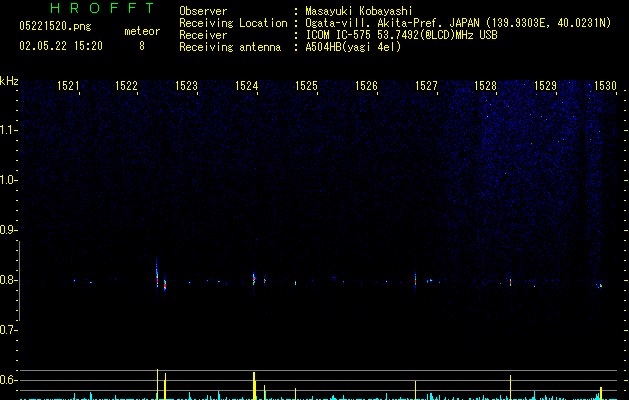Click the 1523 time marker
This screenshot has width=629, height=400.
coord(187,86)
